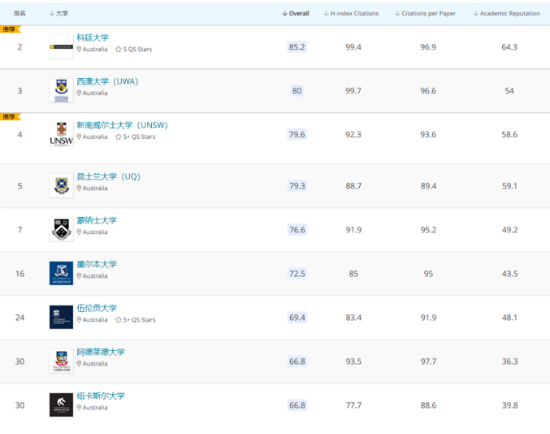
Task: Open 科廷大学 university page link
Action: point(93,38)
